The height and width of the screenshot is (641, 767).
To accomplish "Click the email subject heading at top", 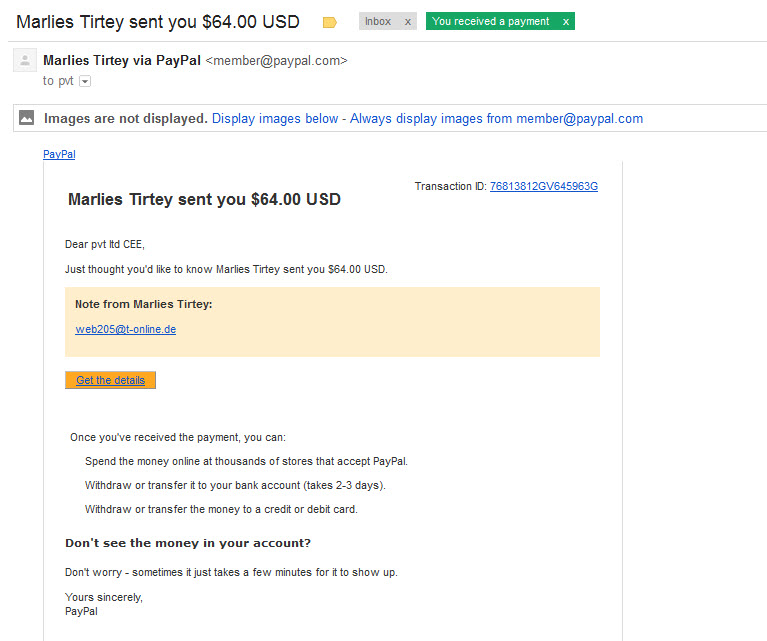I will click(x=158, y=22).
